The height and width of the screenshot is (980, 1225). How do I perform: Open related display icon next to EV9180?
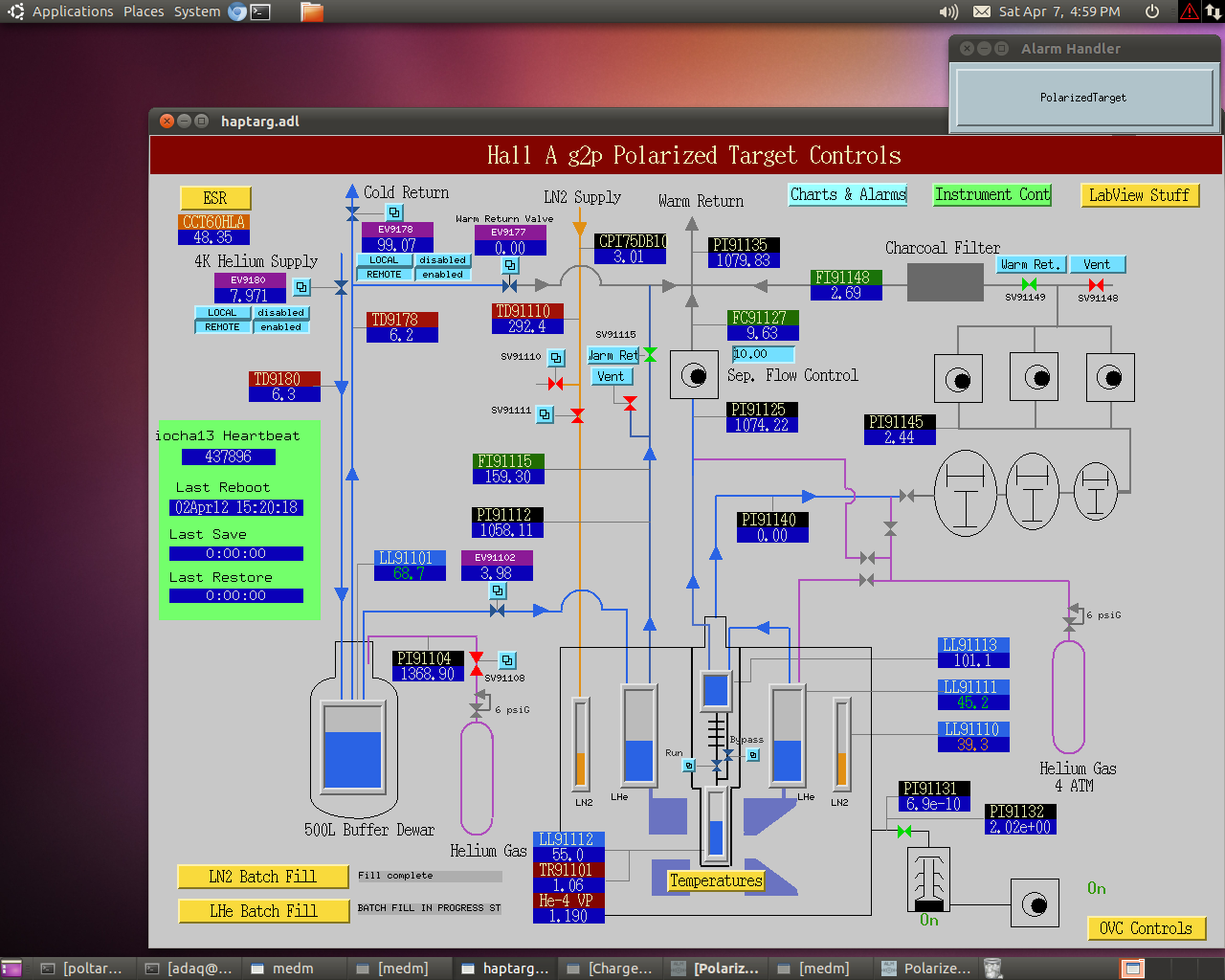tap(301, 287)
